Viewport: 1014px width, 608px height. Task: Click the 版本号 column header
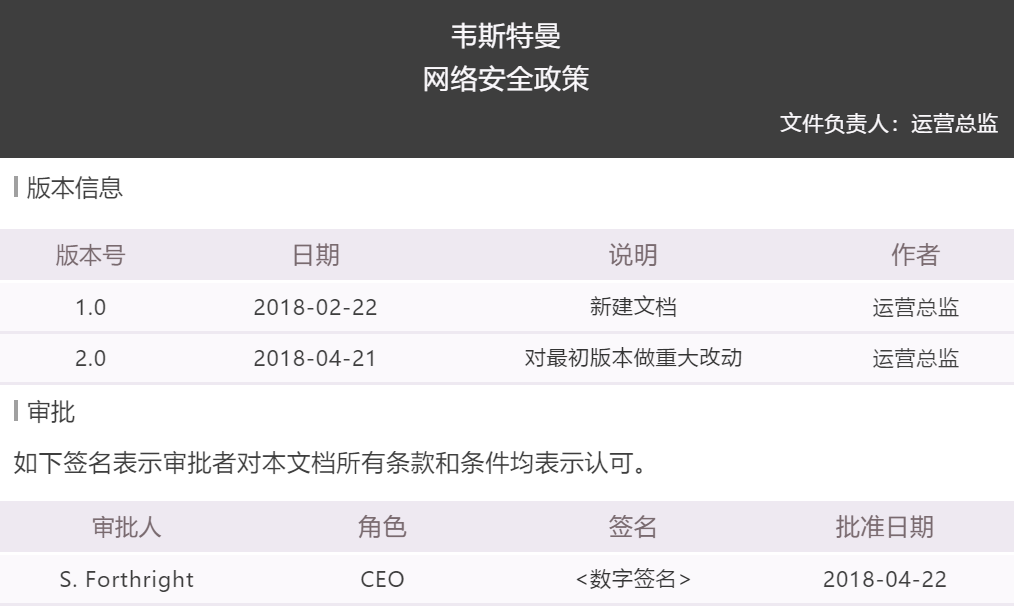tap(90, 255)
